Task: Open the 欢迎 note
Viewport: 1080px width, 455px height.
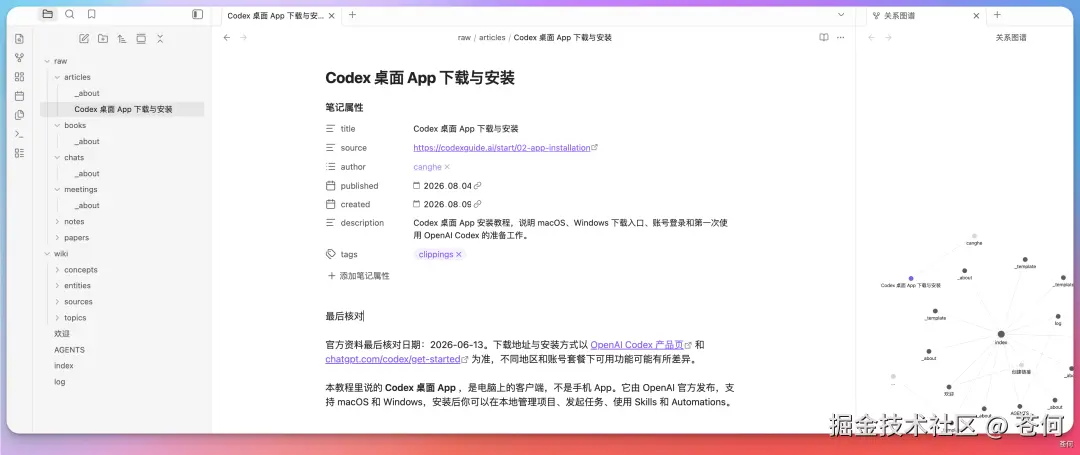Action: [62, 334]
